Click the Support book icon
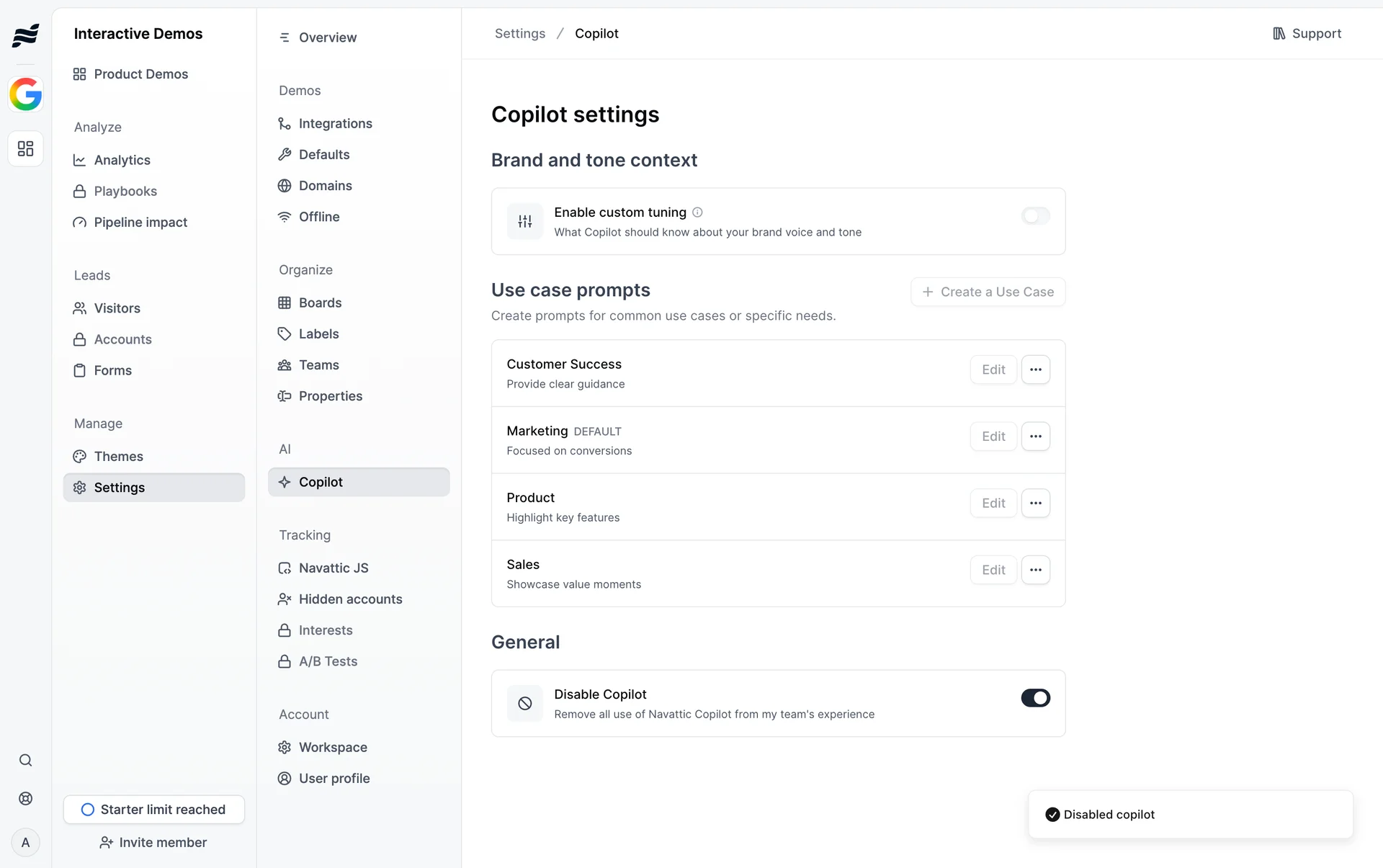1383x868 pixels. pos(1279,34)
